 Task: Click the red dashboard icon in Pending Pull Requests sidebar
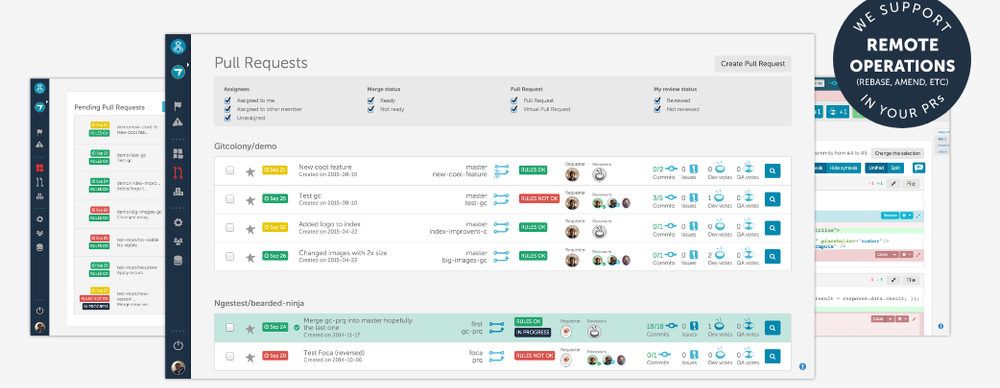pyautogui.click(x=40, y=168)
